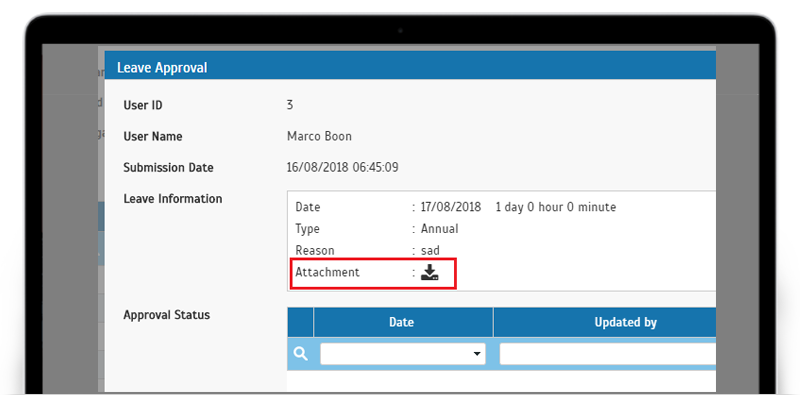This screenshot has width=800, height=395.
Task: Select the duration 1 day 0 hour 0 minute
Action: pos(556,207)
